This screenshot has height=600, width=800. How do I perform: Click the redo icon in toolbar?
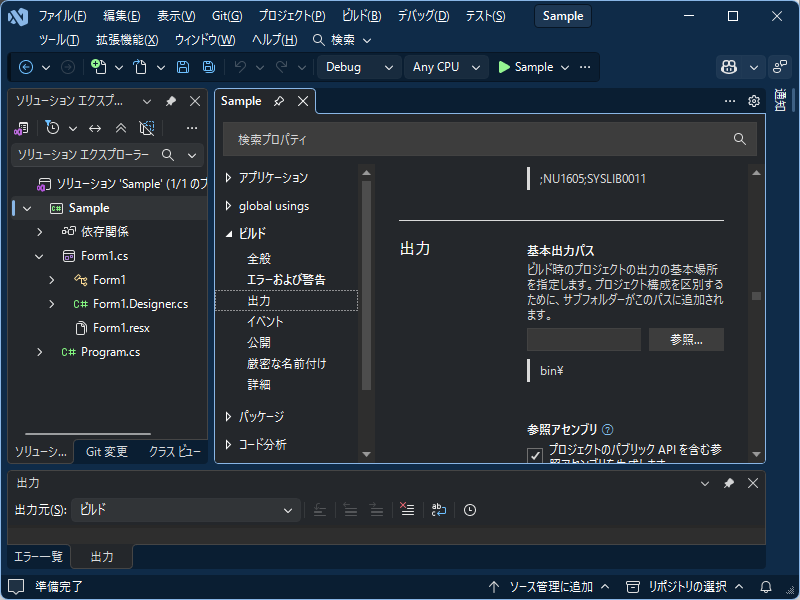[282, 67]
